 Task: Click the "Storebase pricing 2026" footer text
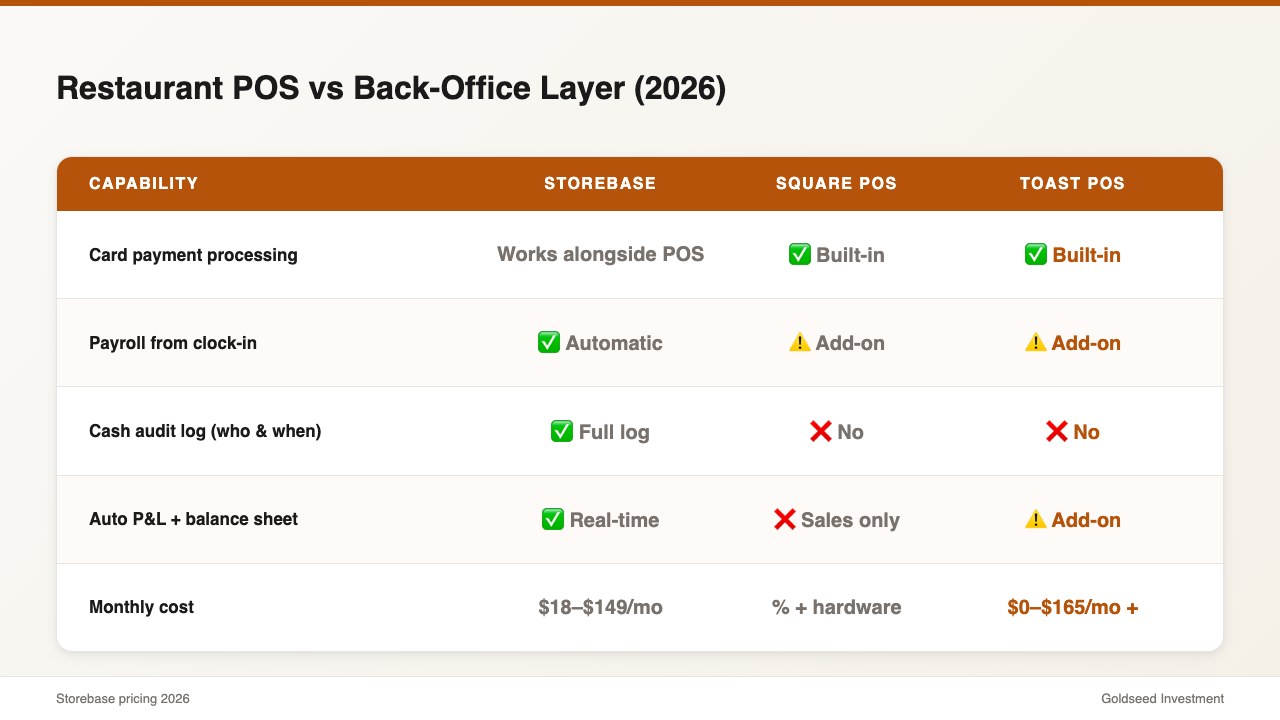click(x=123, y=699)
